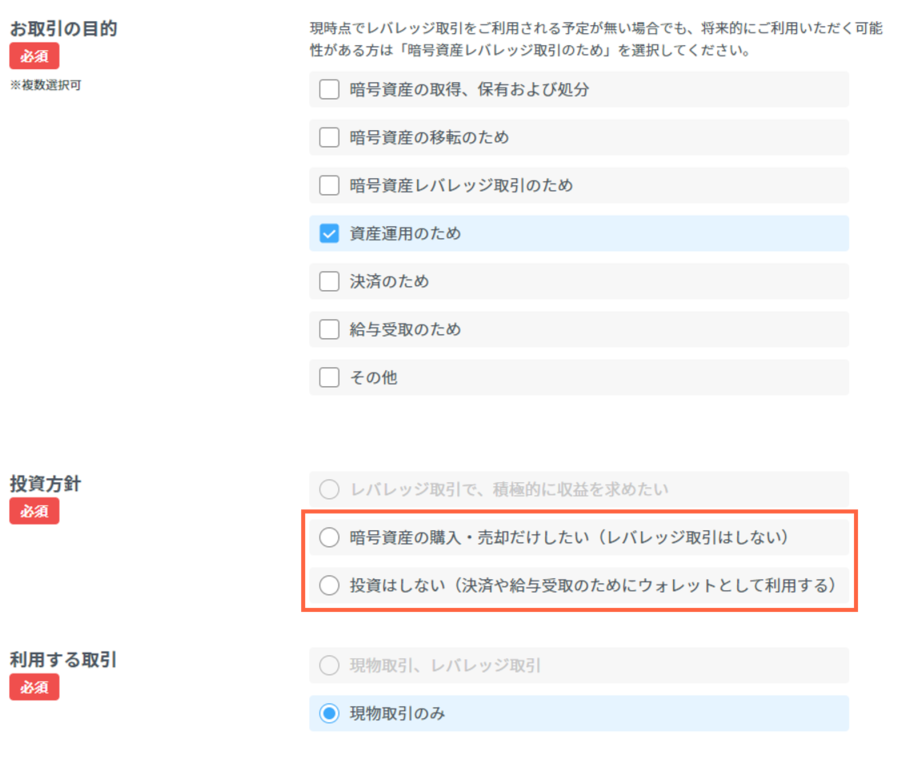The image size is (900, 757).
Task: Click the 必須 badge under 利用する取引
Action: point(34,687)
